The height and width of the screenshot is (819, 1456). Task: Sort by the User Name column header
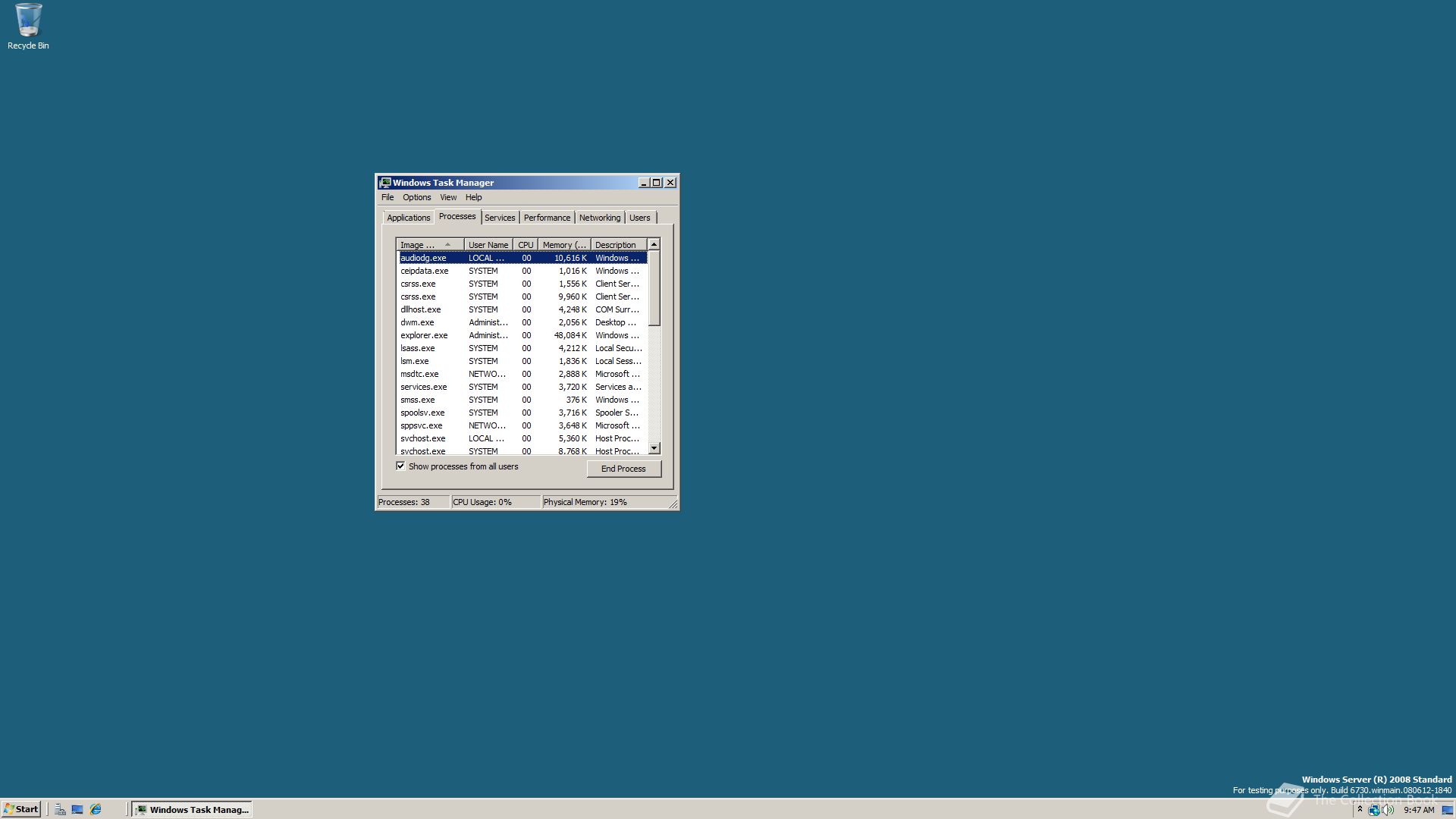click(488, 245)
